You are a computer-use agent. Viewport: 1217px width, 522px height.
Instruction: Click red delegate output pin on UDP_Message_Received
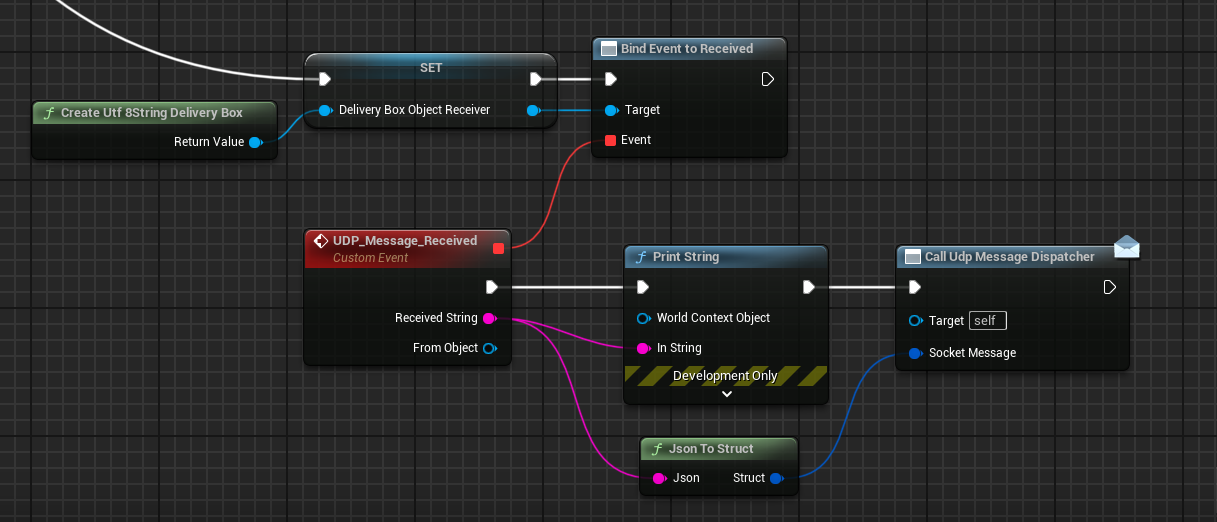click(498, 248)
